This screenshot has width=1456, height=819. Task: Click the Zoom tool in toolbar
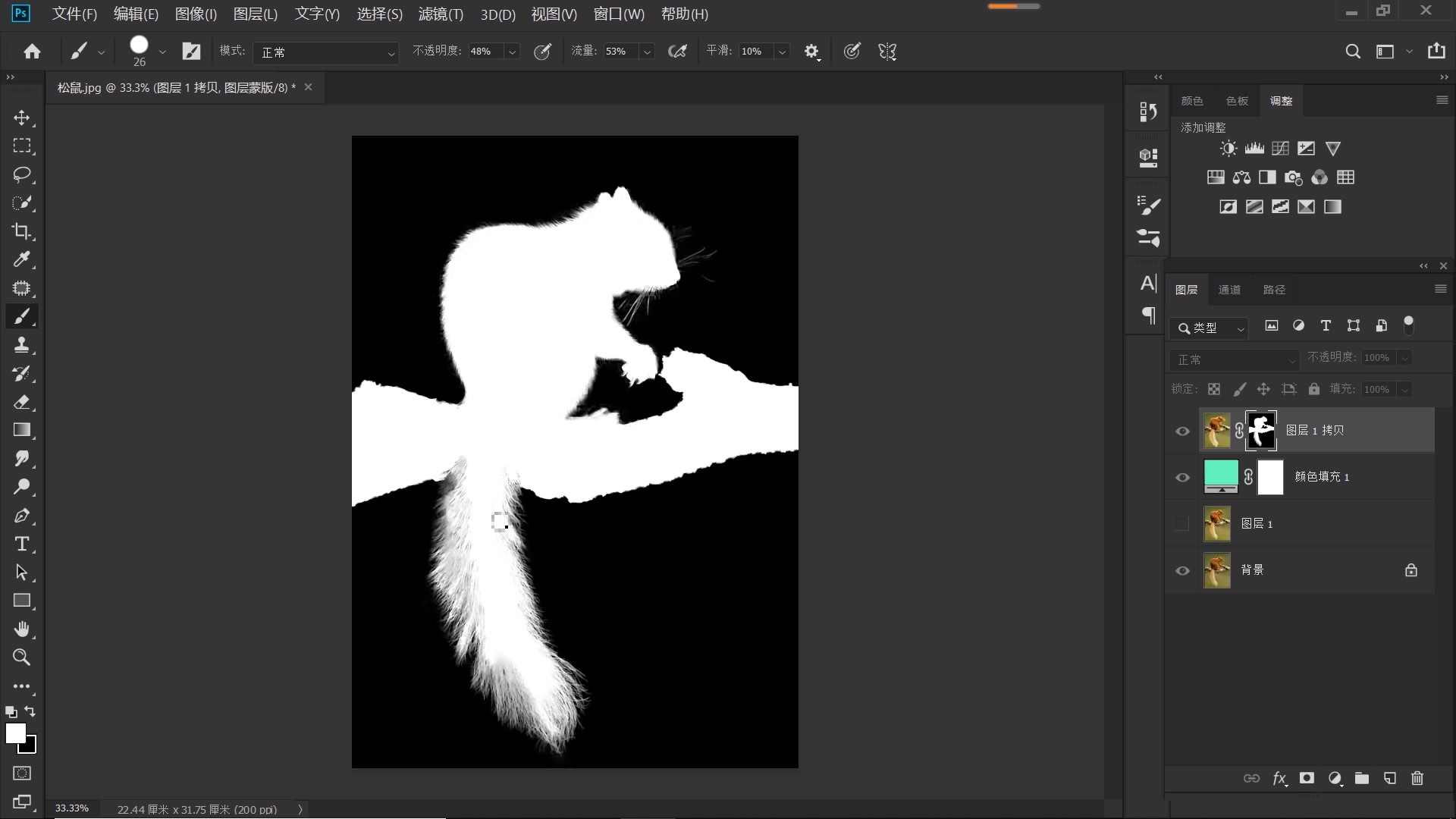tap(21, 657)
